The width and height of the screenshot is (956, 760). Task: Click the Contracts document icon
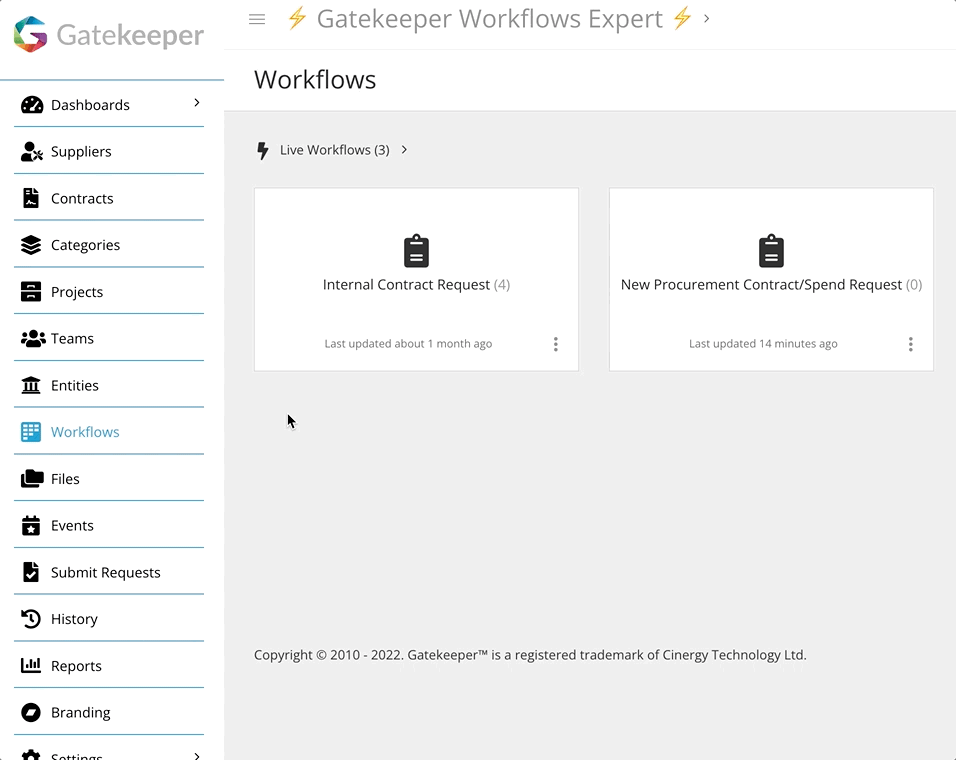point(30,198)
